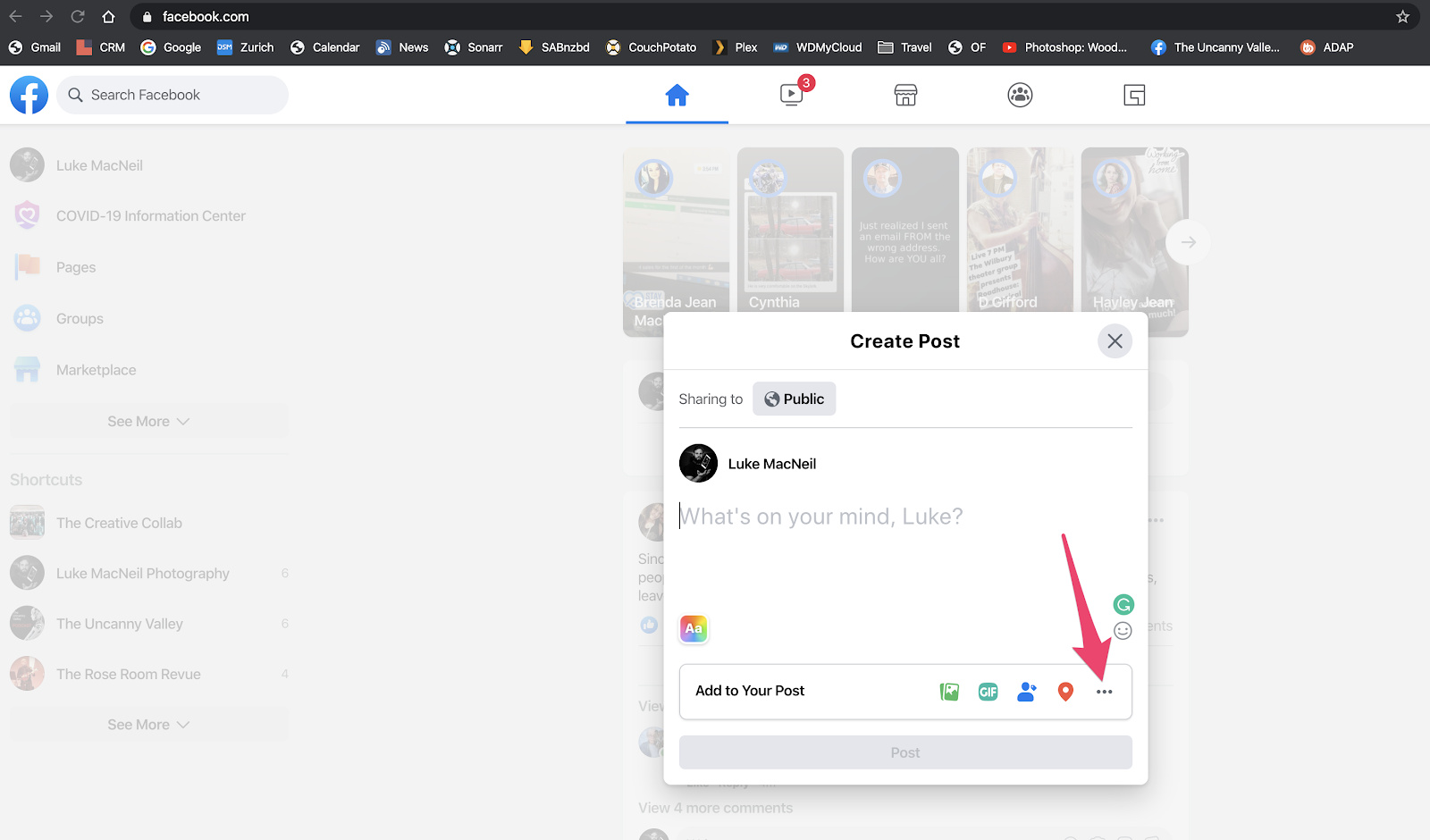The height and width of the screenshot is (840, 1430).
Task: Open the OF bookmark
Action: click(x=967, y=47)
